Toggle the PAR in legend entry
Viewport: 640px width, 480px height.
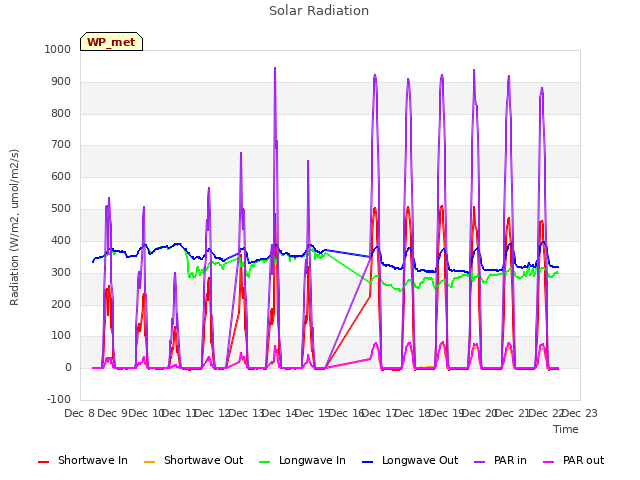(x=500, y=460)
